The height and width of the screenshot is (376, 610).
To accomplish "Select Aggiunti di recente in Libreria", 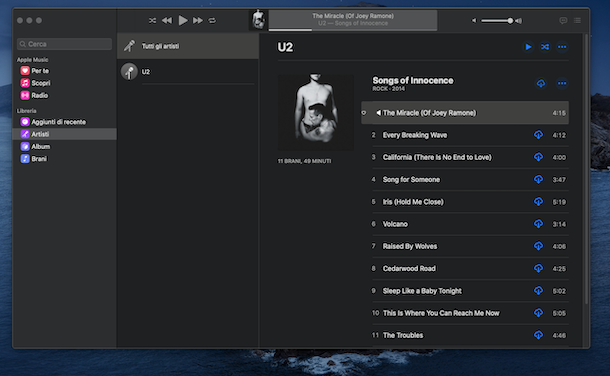I will [x=64, y=122].
